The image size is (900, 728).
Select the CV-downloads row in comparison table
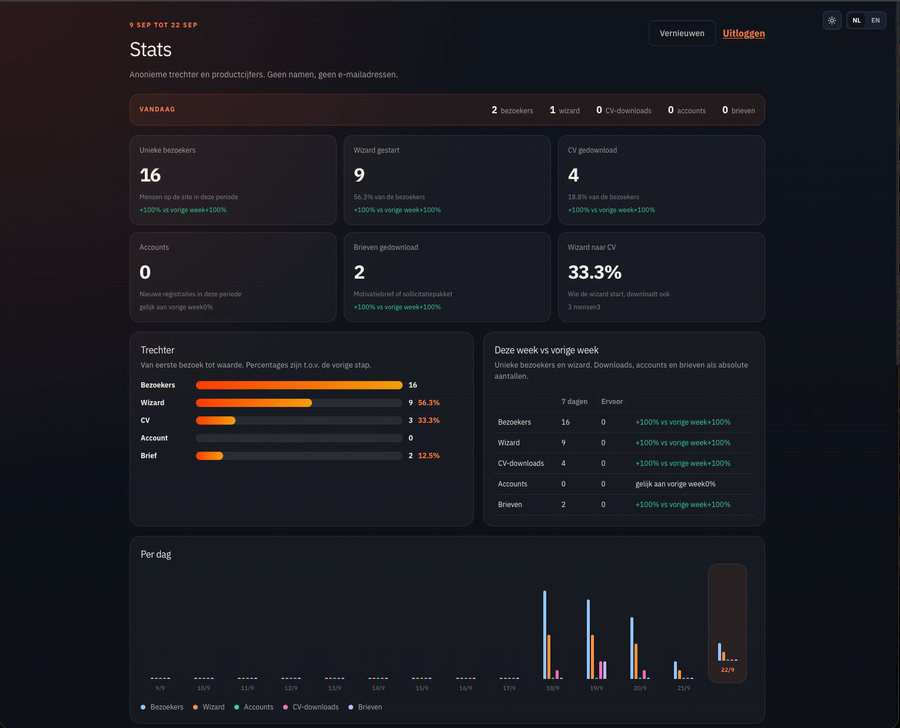pos(624,463)
